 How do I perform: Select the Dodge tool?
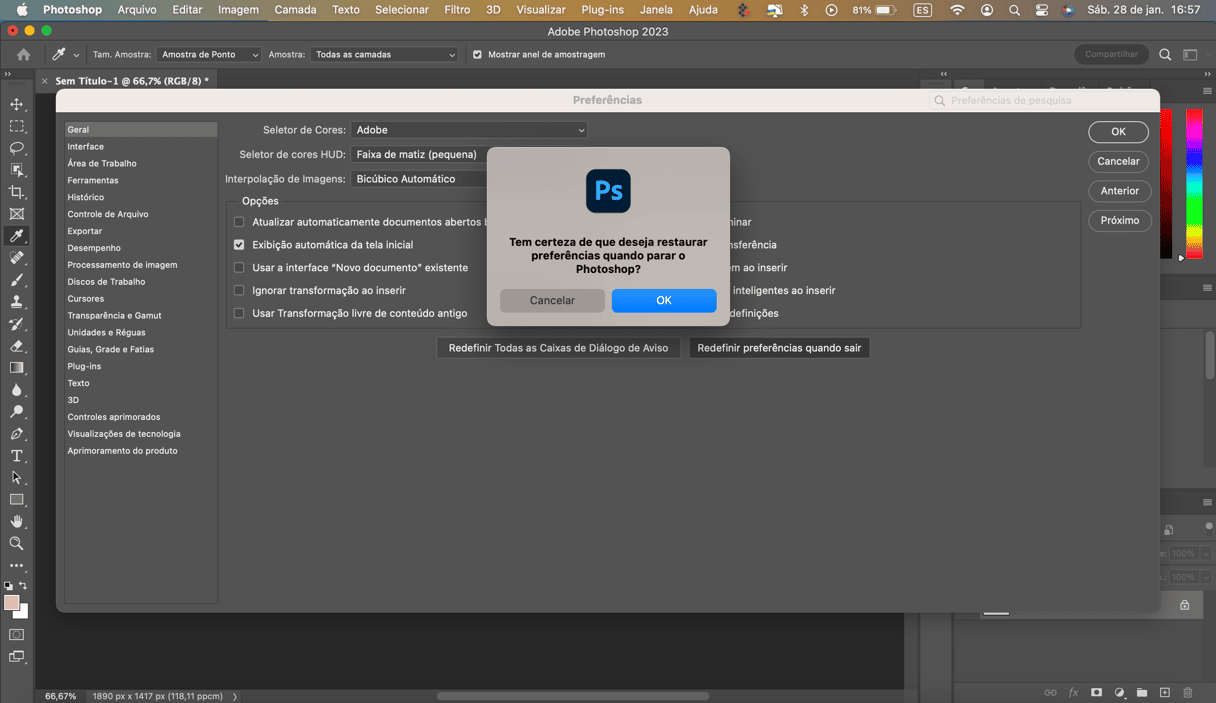[17, 412]
